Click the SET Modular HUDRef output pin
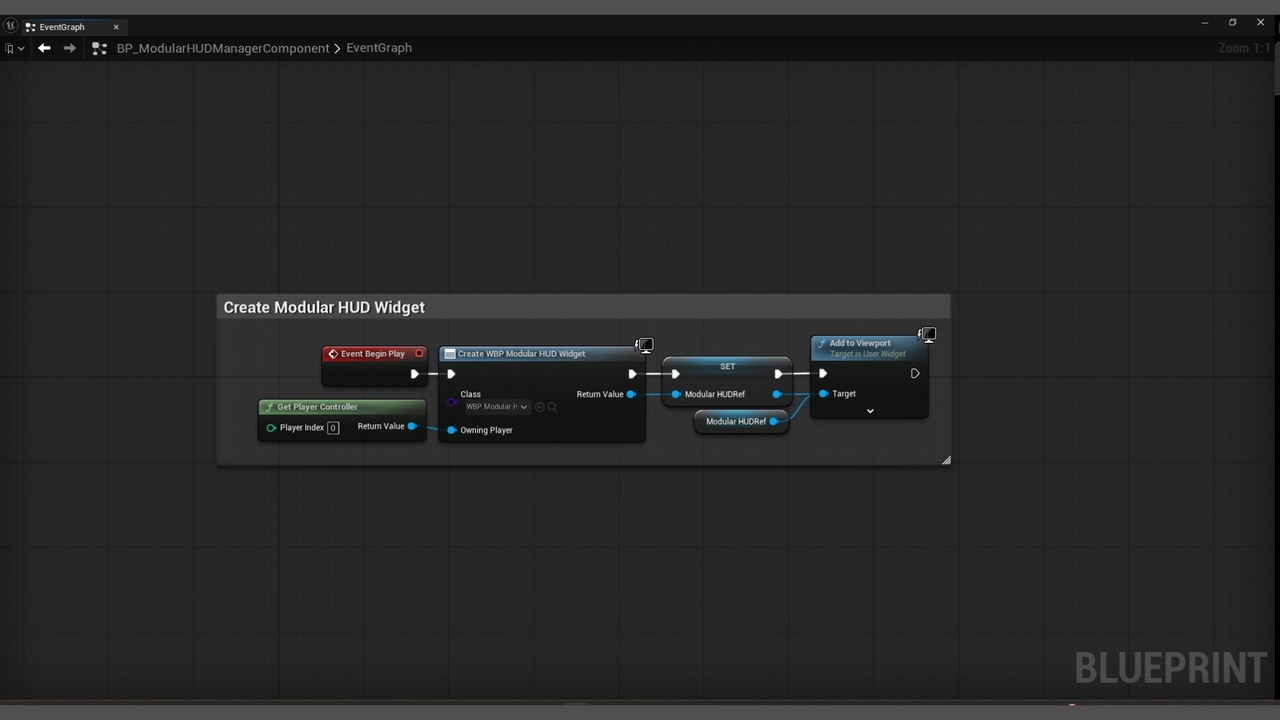The width and height of the screenshot is (1280, 720). (777, 394)
